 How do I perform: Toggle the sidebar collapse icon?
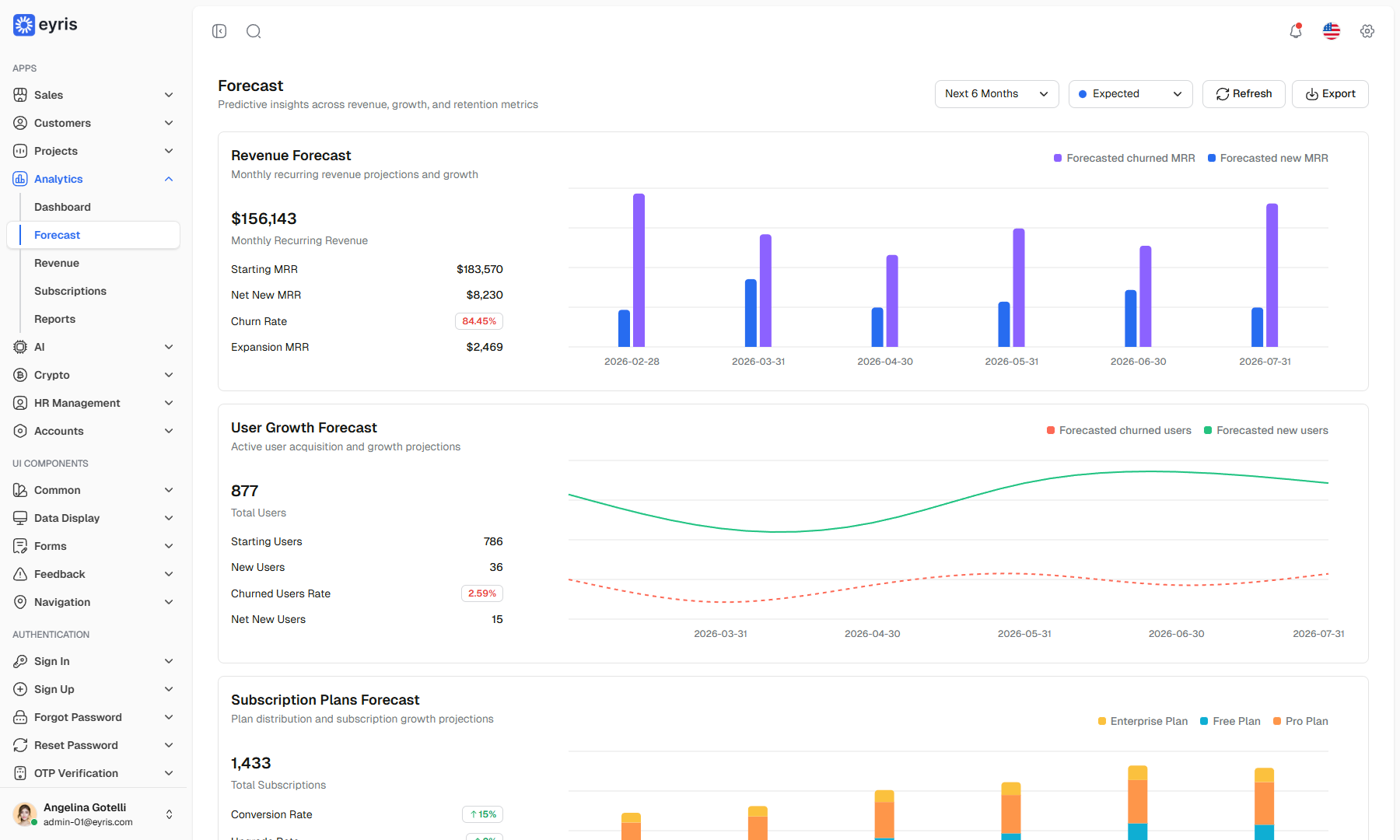219,31
